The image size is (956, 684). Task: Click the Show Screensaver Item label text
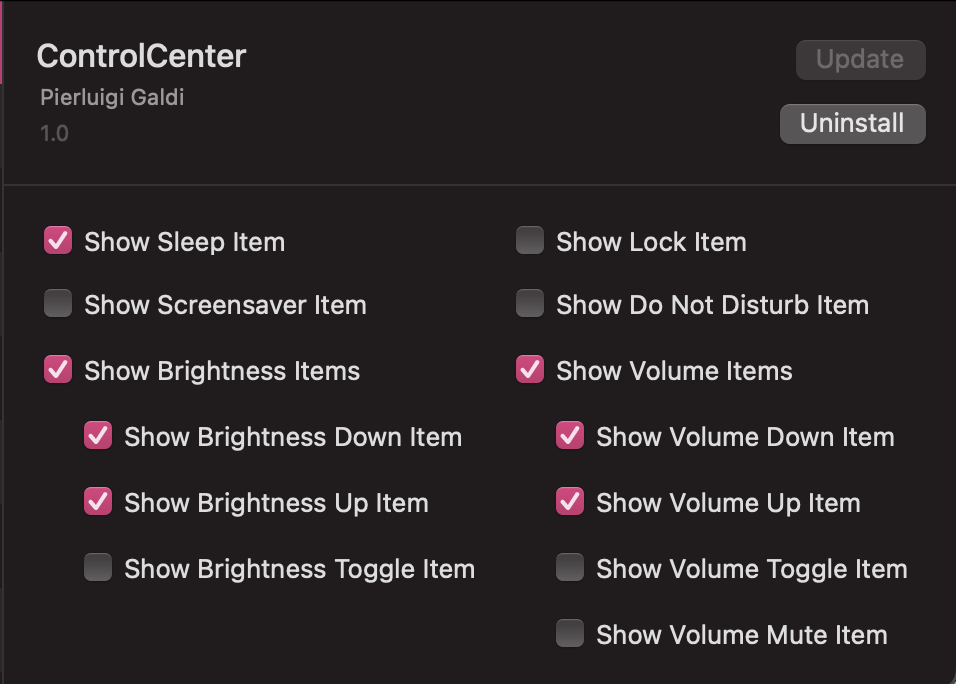point(225,305)
